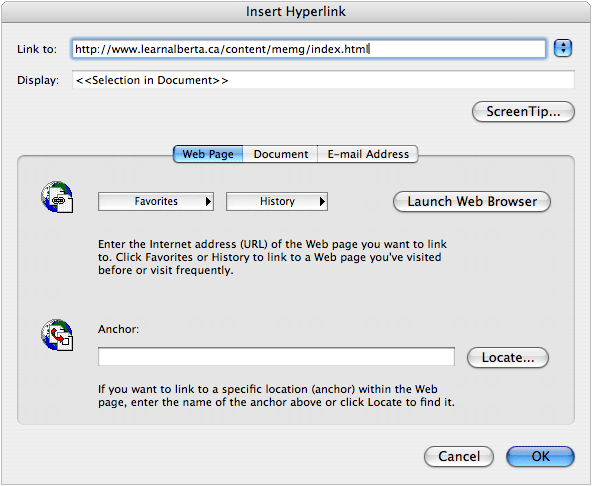Confirm the hyperlink with OK
This screenshot has height=486, width=592.
(x=540, y=456)
